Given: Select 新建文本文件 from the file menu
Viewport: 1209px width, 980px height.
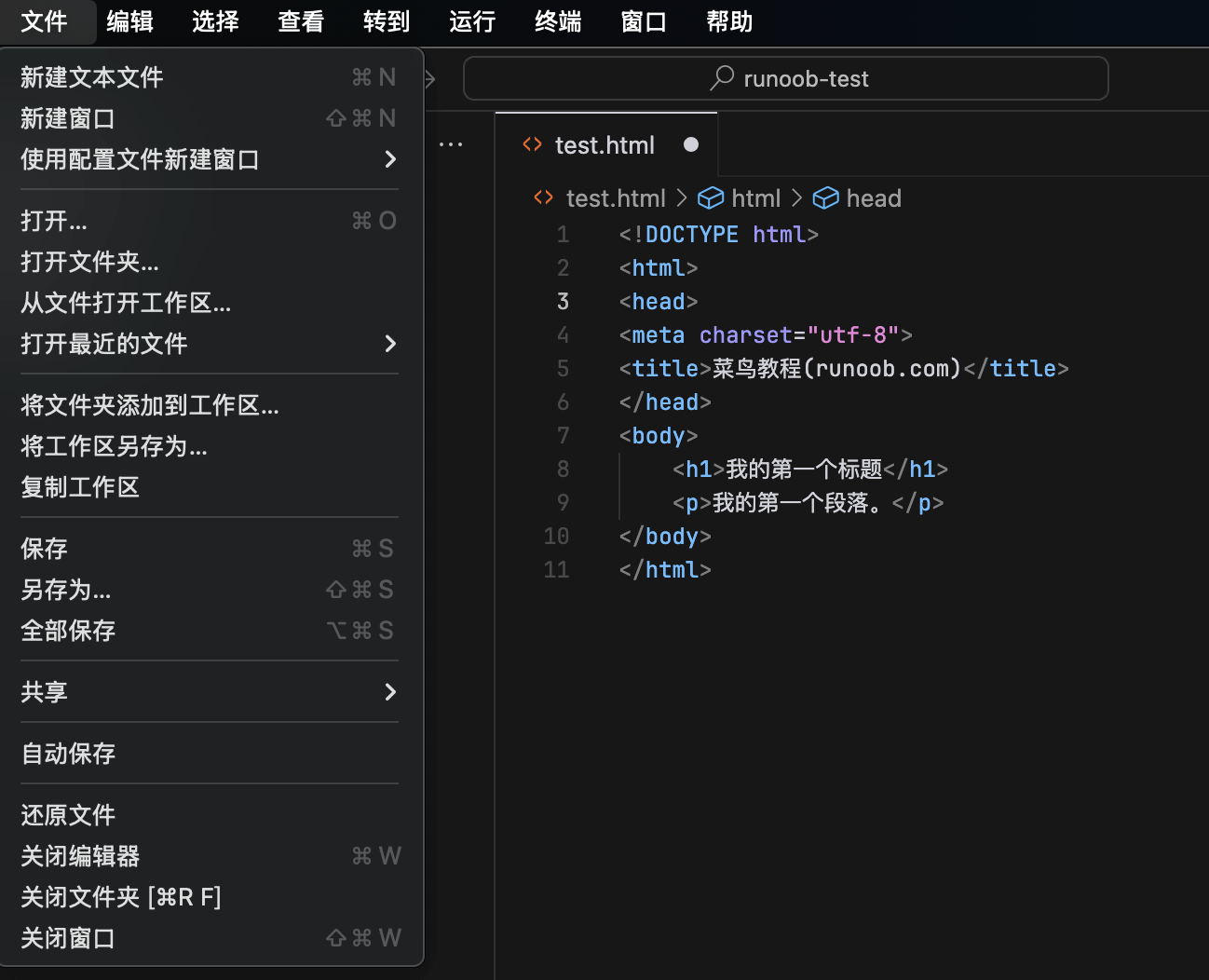Looking at the screenshot, I should click(x=91, y=77).
